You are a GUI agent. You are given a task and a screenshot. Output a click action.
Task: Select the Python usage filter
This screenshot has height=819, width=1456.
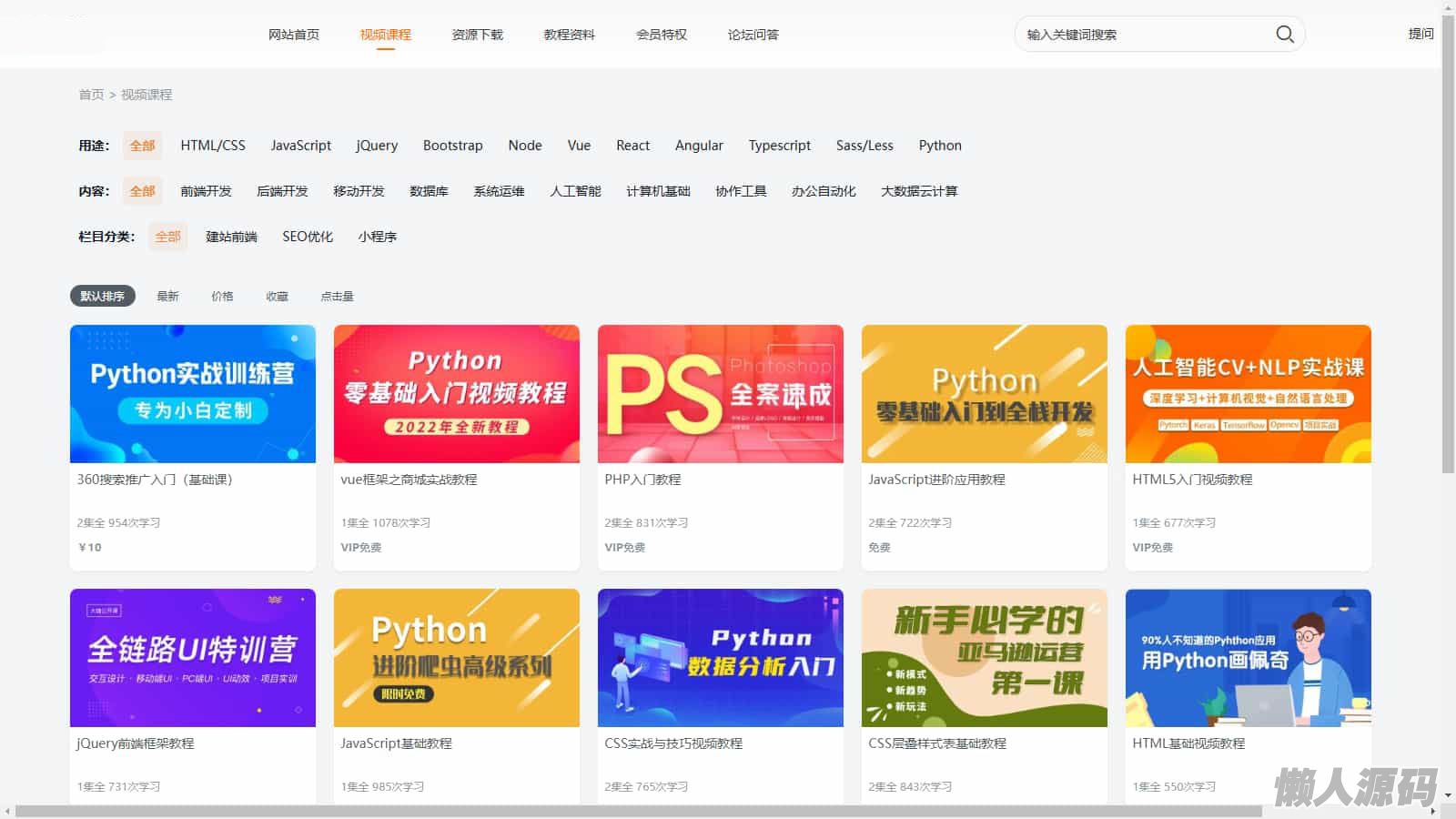(x=939, y=146)
